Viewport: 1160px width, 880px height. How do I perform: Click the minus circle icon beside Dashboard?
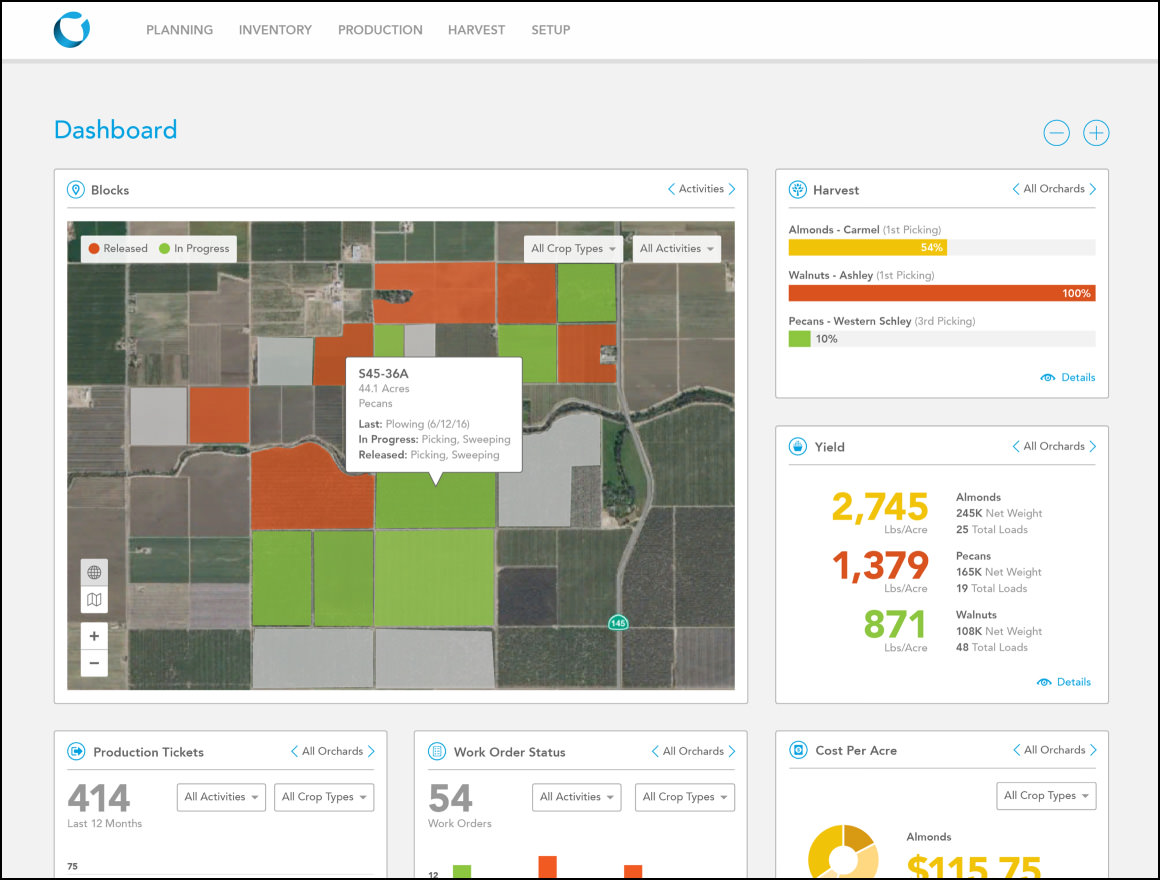[x=1056, y=133]
